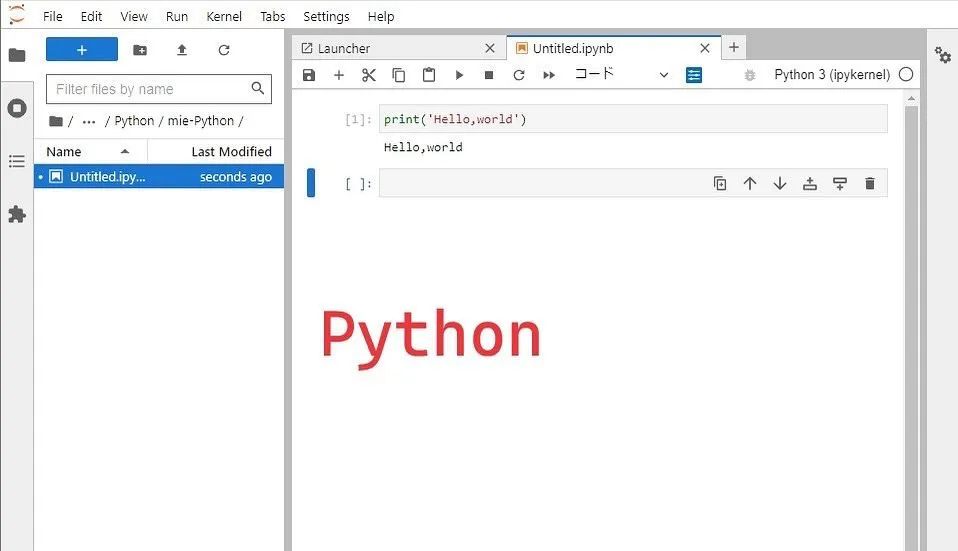Insert a cell below using toolbar plus

[338, 75]
